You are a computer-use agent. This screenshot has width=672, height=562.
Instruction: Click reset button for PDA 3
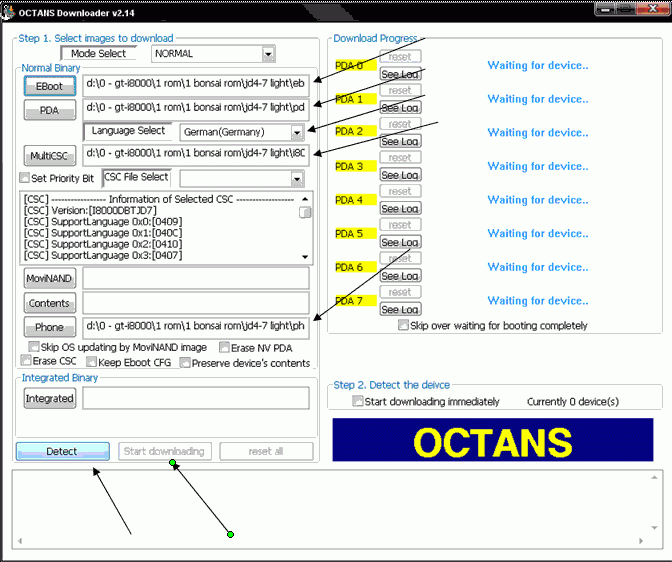[x=400, y=158]
